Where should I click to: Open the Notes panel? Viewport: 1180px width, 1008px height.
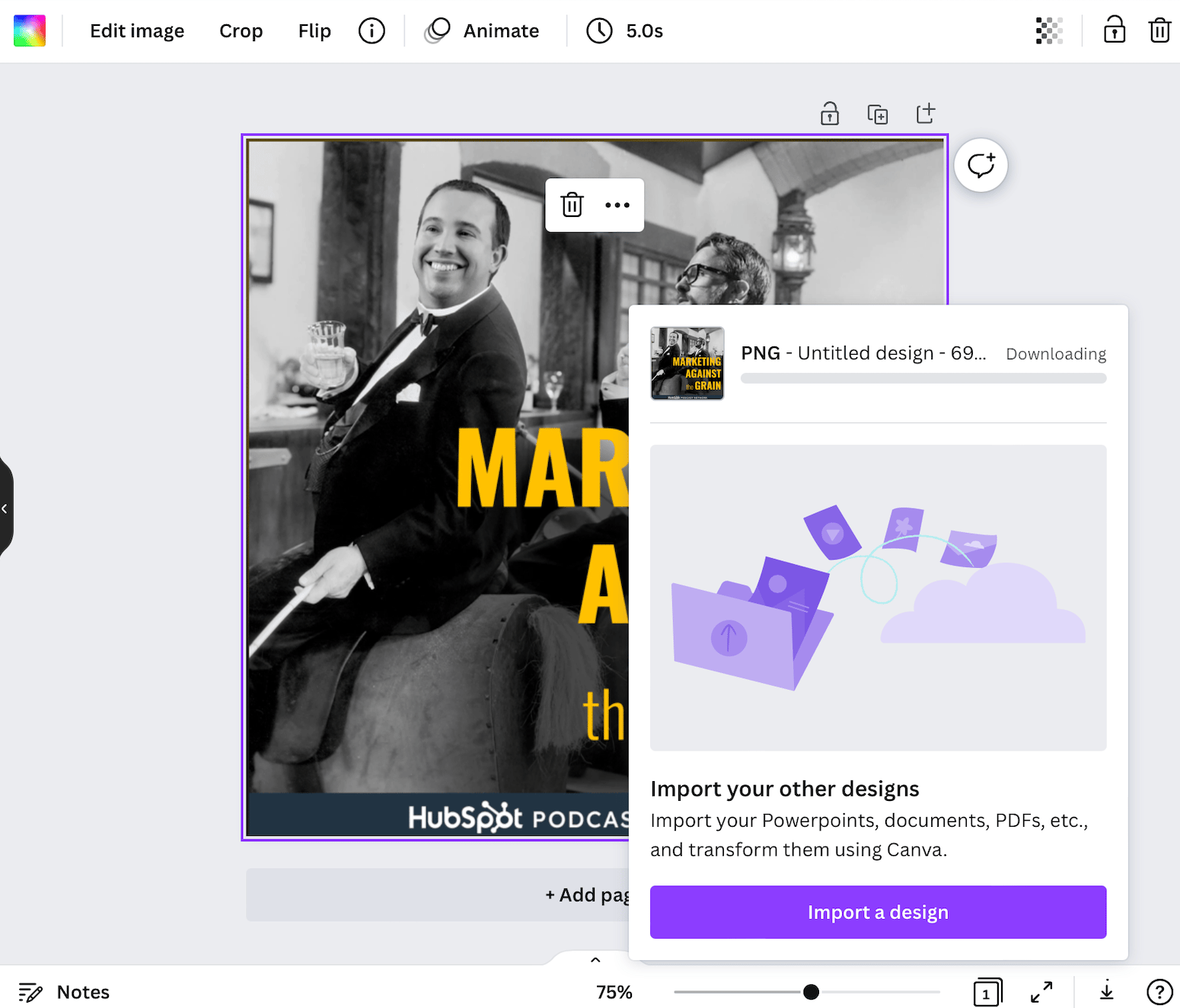coord(64,992)
